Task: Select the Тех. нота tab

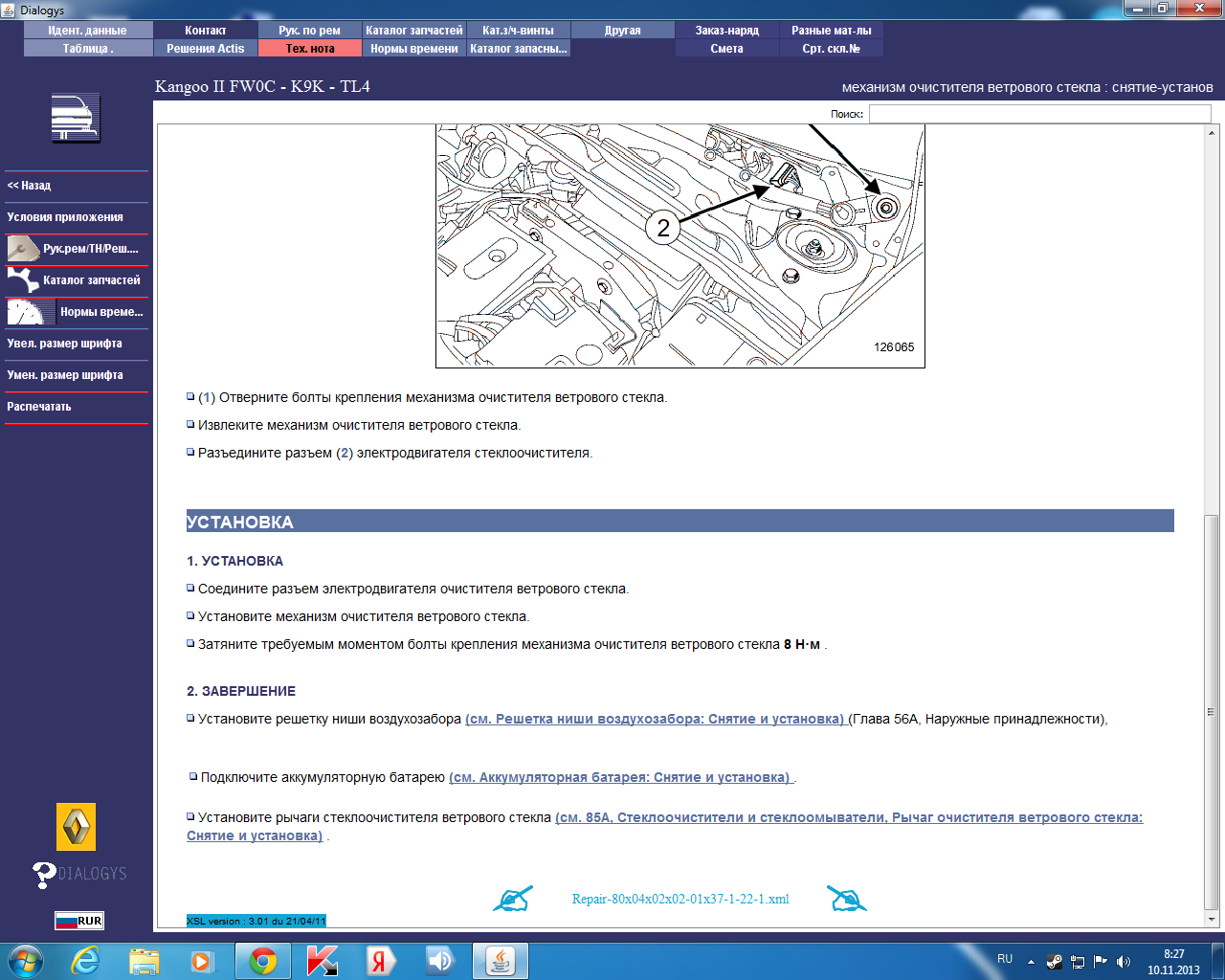Action: [x=310, y=49]
